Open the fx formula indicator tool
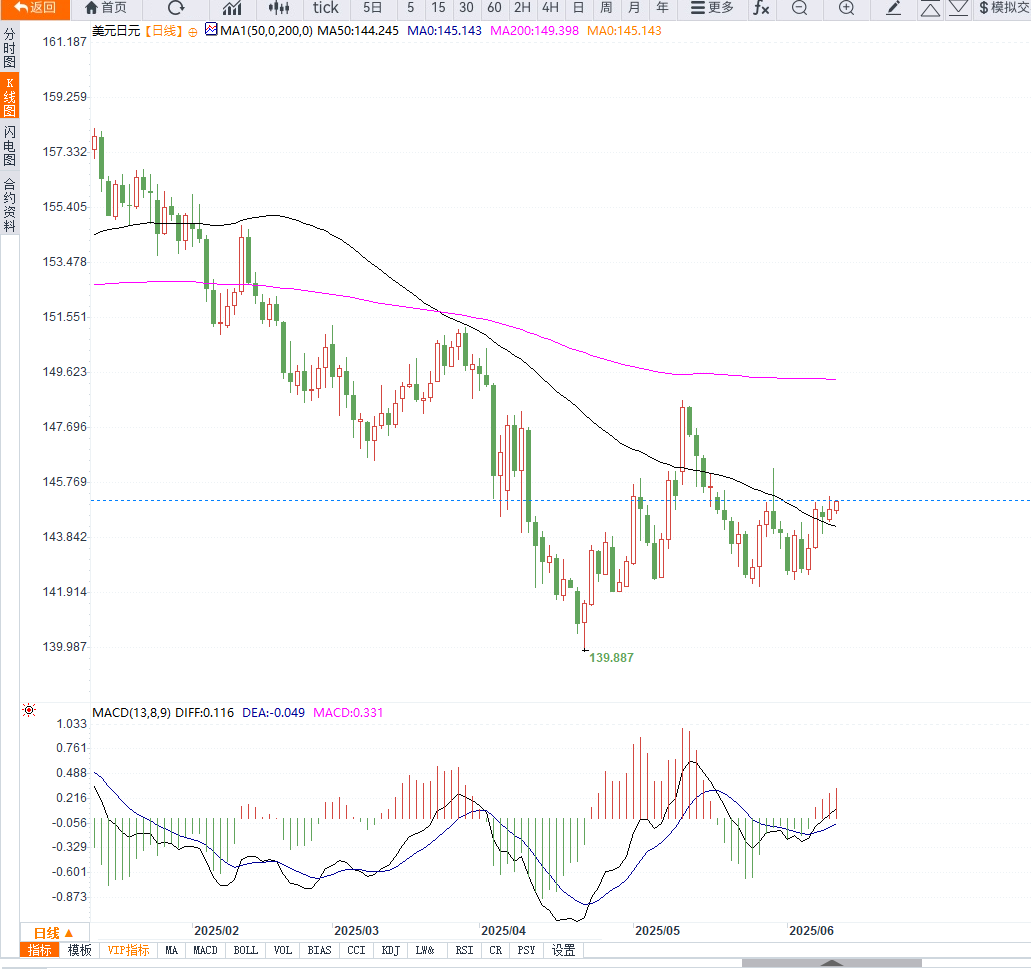This screenshot has height=969, width=1031. [x=761, y=8]
